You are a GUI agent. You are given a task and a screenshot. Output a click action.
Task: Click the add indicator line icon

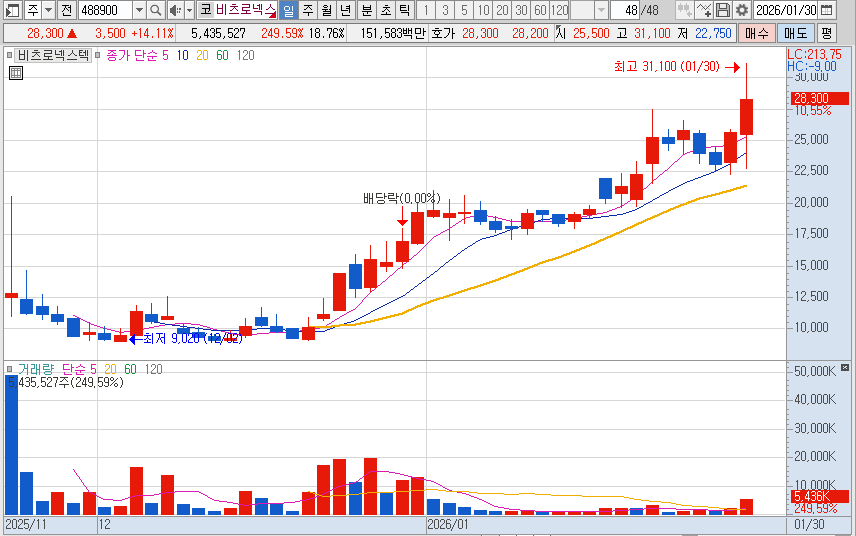704,10
